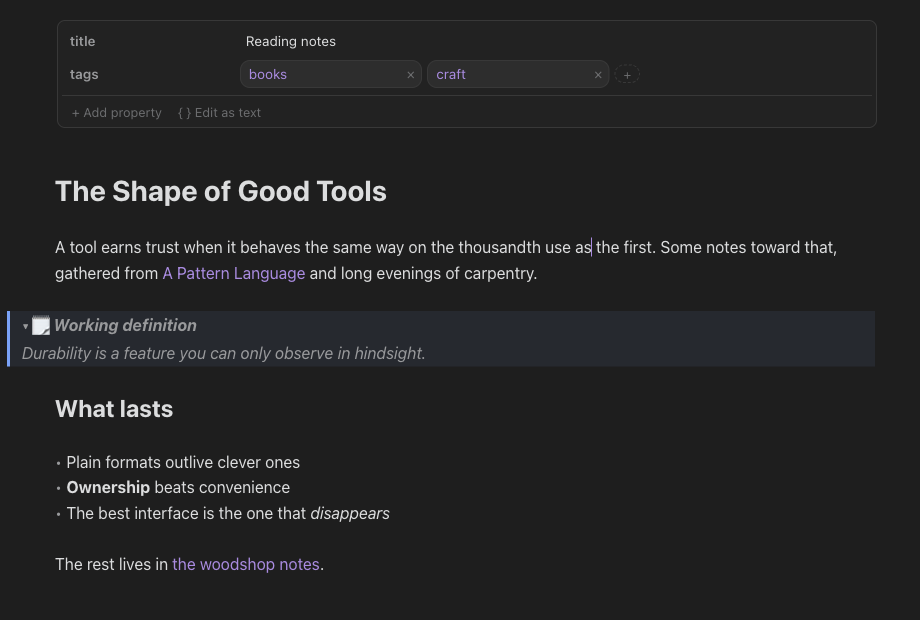Viewport: 920px width, 620px height.
Task: Click the What lasts heading
Action: 114,409
